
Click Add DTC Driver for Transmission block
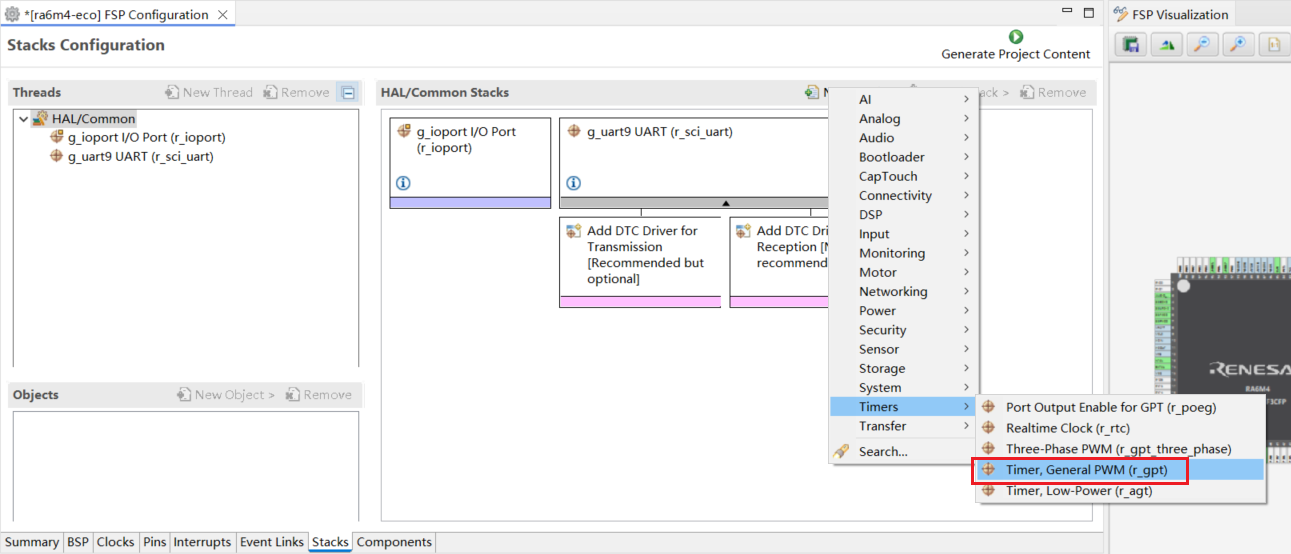pyautogui.click(x=640, y=262)
